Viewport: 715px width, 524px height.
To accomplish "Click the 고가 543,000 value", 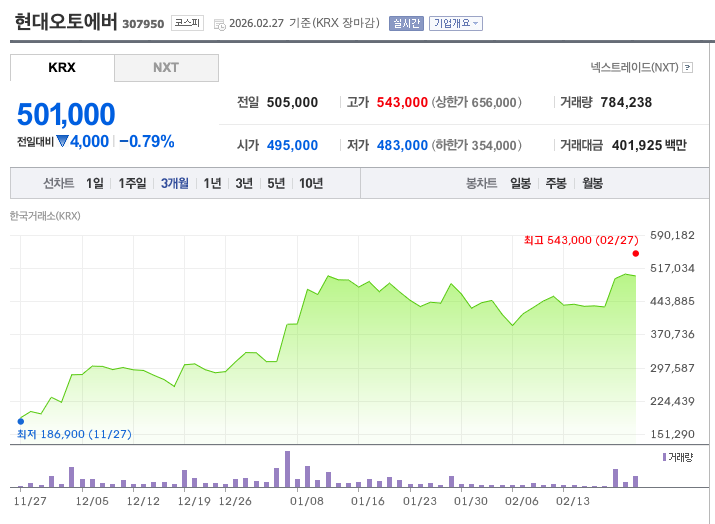I will [402, 102].
